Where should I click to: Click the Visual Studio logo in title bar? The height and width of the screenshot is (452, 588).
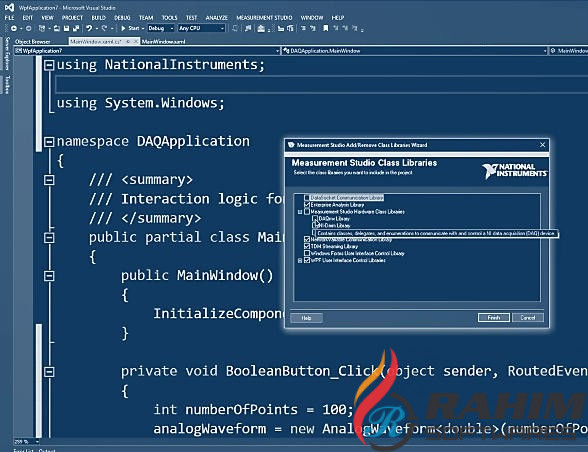pos(9,8)
